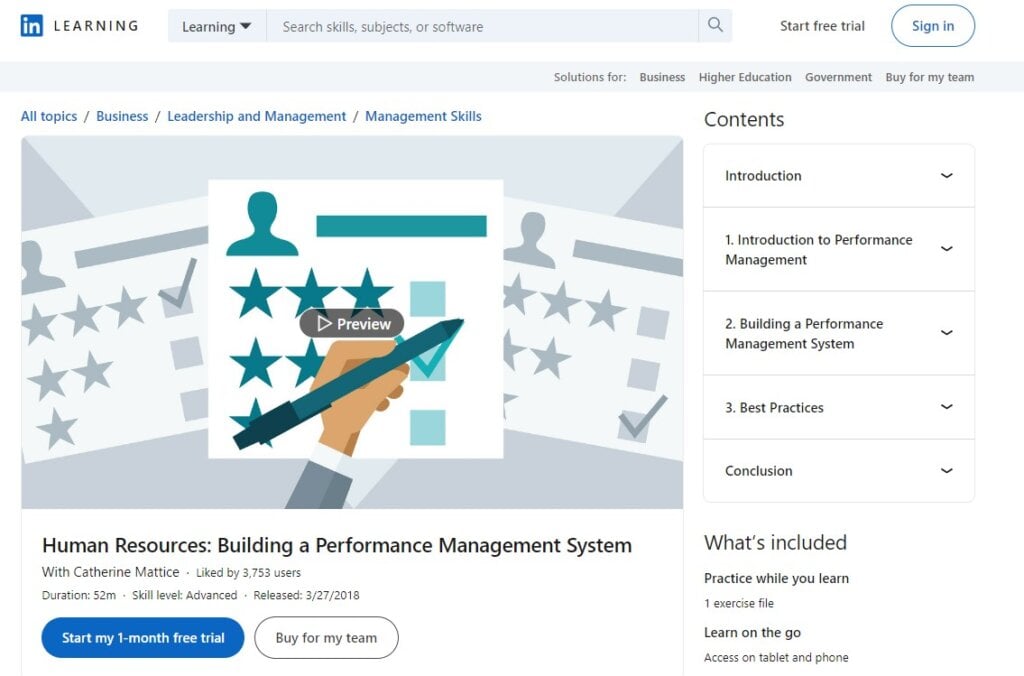Open Business solutions link
Image resolution: width=1024 pixels, height=676 pixels.
(662, 77)
